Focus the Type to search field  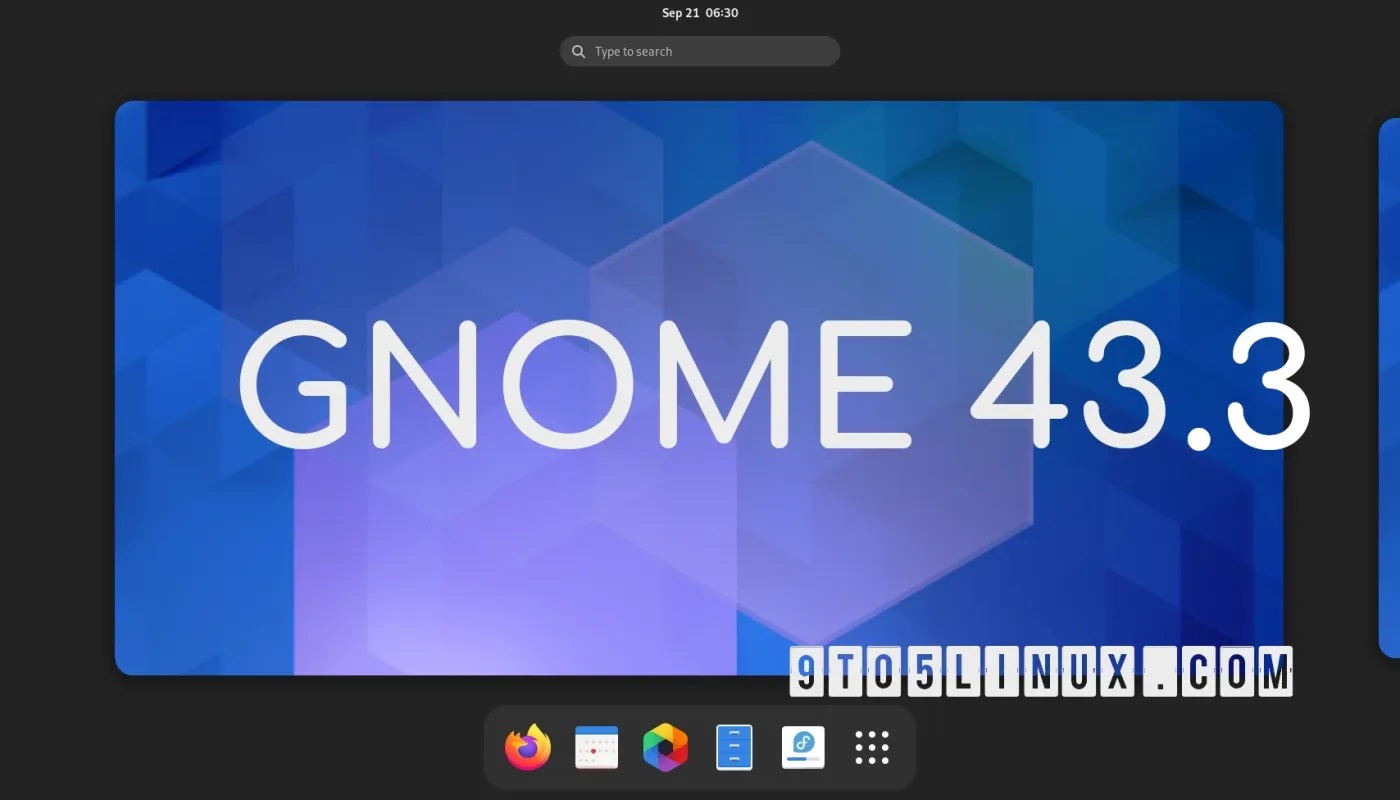700,51
